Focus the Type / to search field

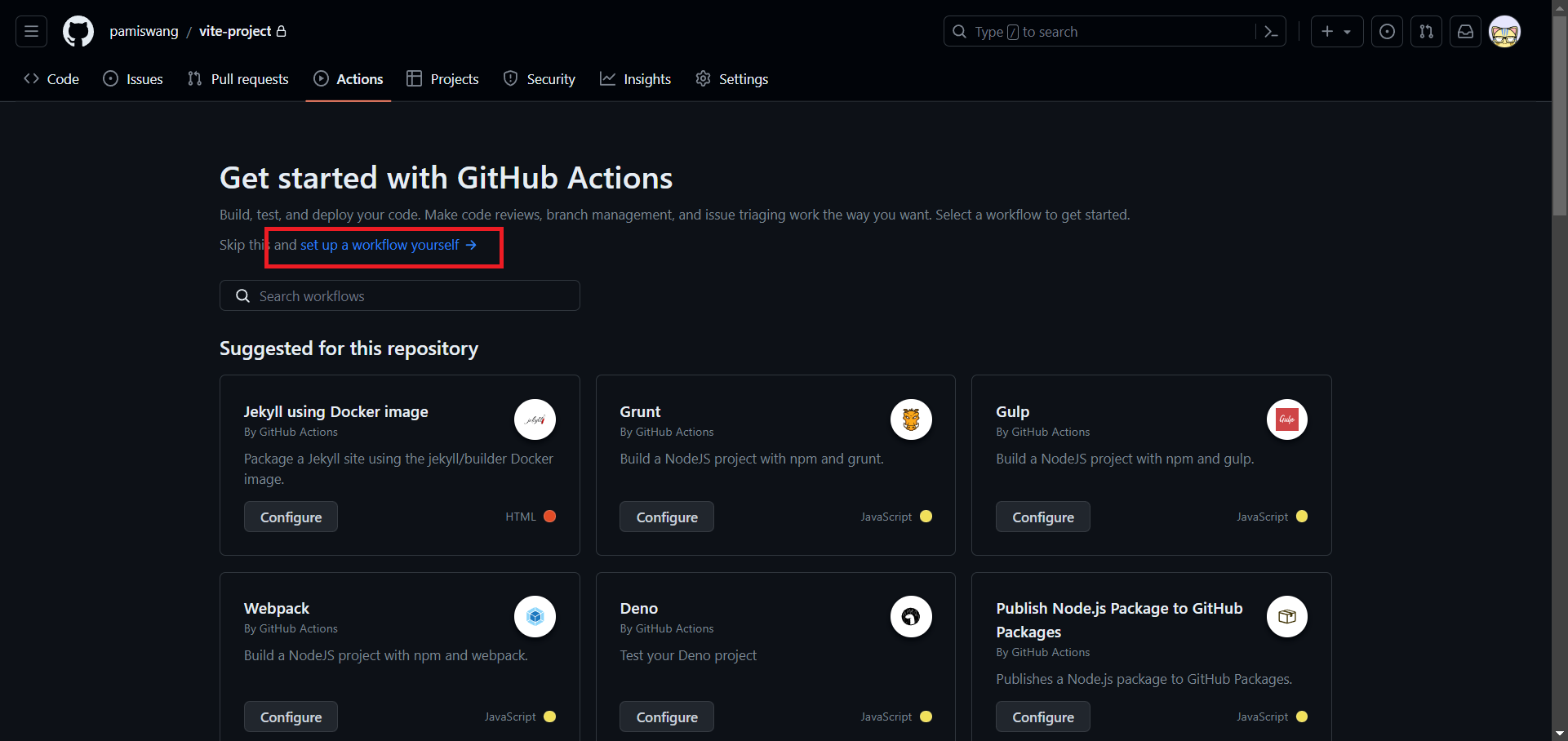pos(1115,32)
